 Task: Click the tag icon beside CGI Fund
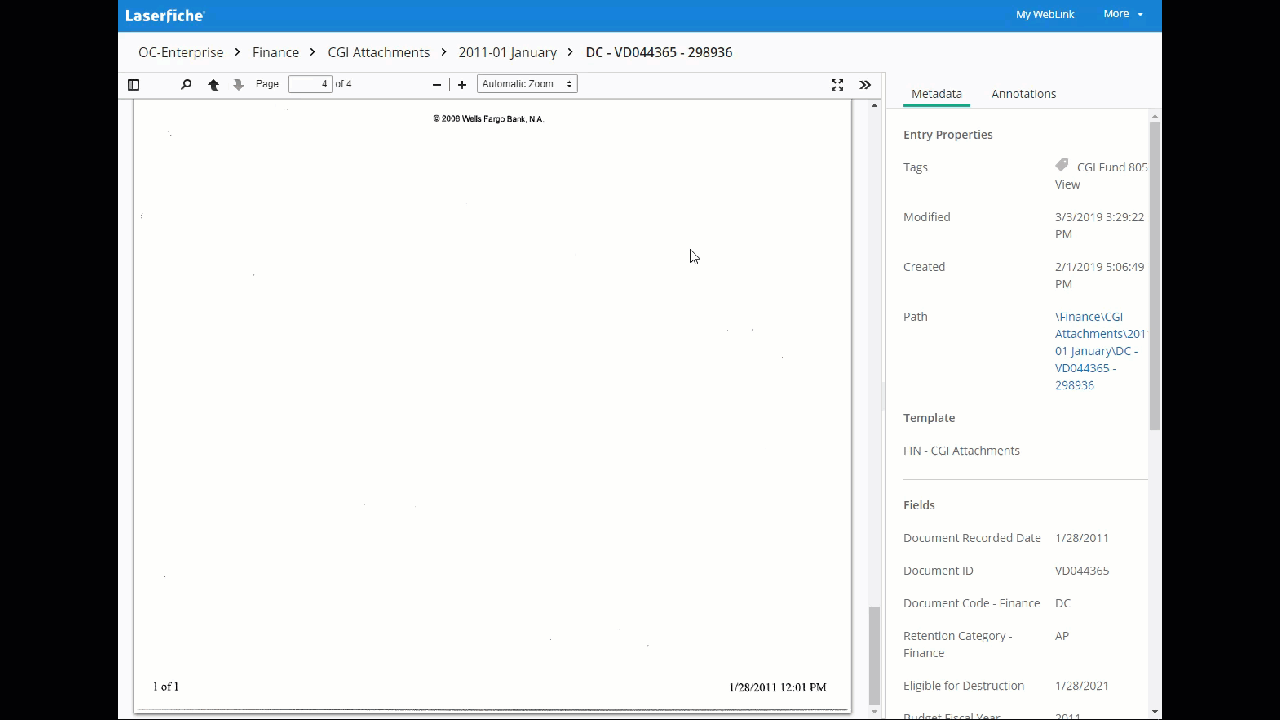tap(1062, 166)
